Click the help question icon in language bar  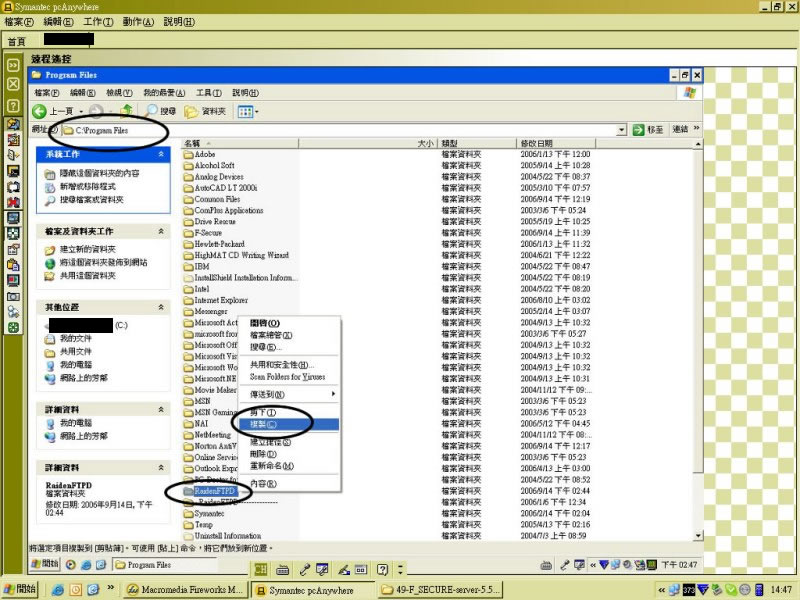pos(382,569)
